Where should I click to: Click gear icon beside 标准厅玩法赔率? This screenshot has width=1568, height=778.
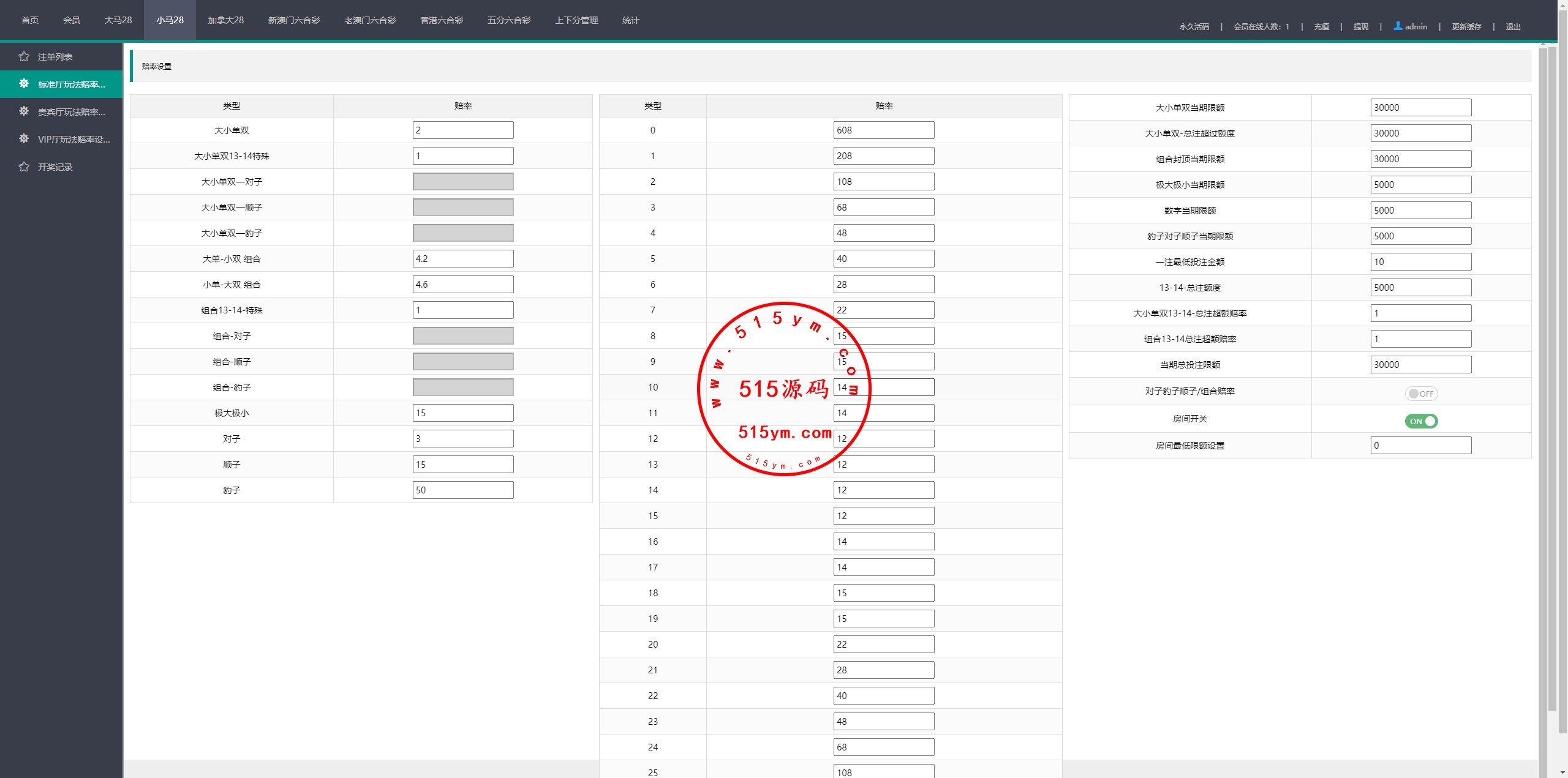click(24, 83)
